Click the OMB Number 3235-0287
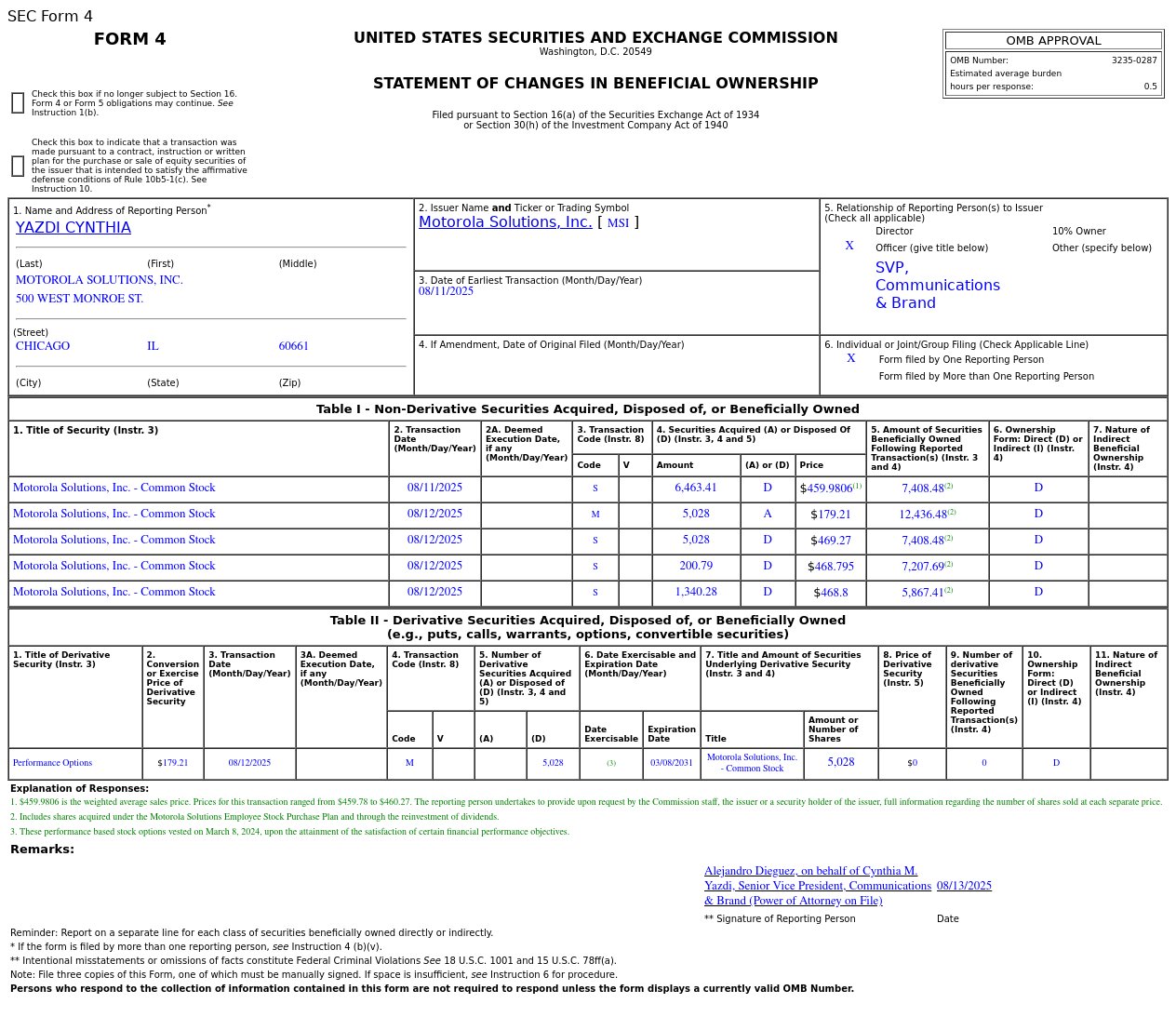The image size is (1176, 1017). pyautogui.click(x=1134, y=60)
